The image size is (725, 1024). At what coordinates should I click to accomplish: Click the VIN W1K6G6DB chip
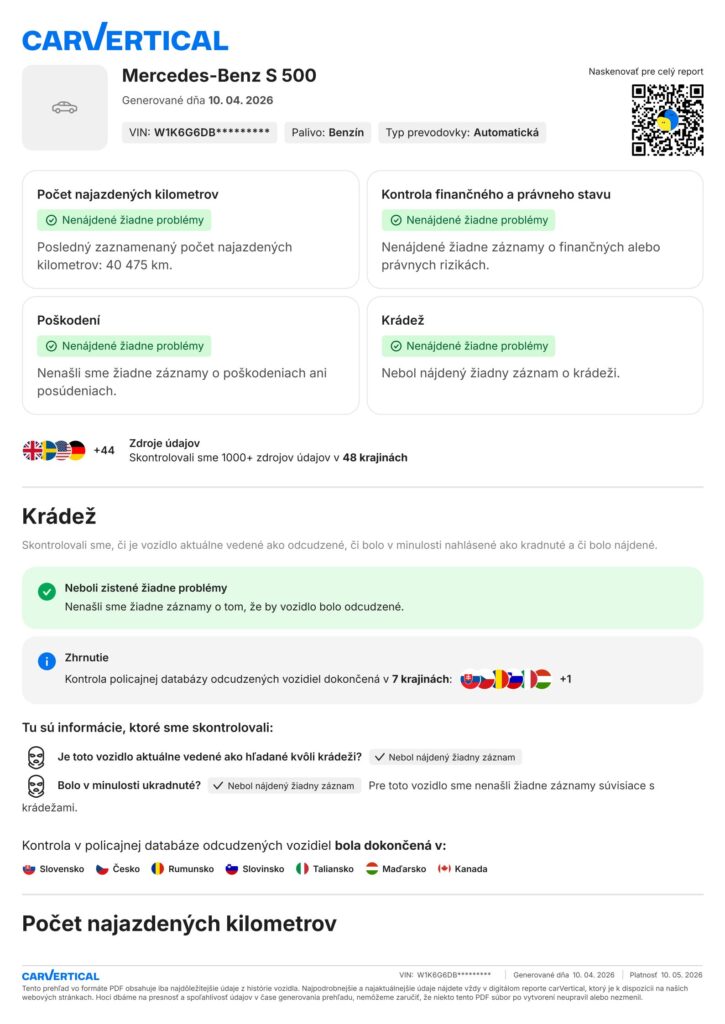199,133
